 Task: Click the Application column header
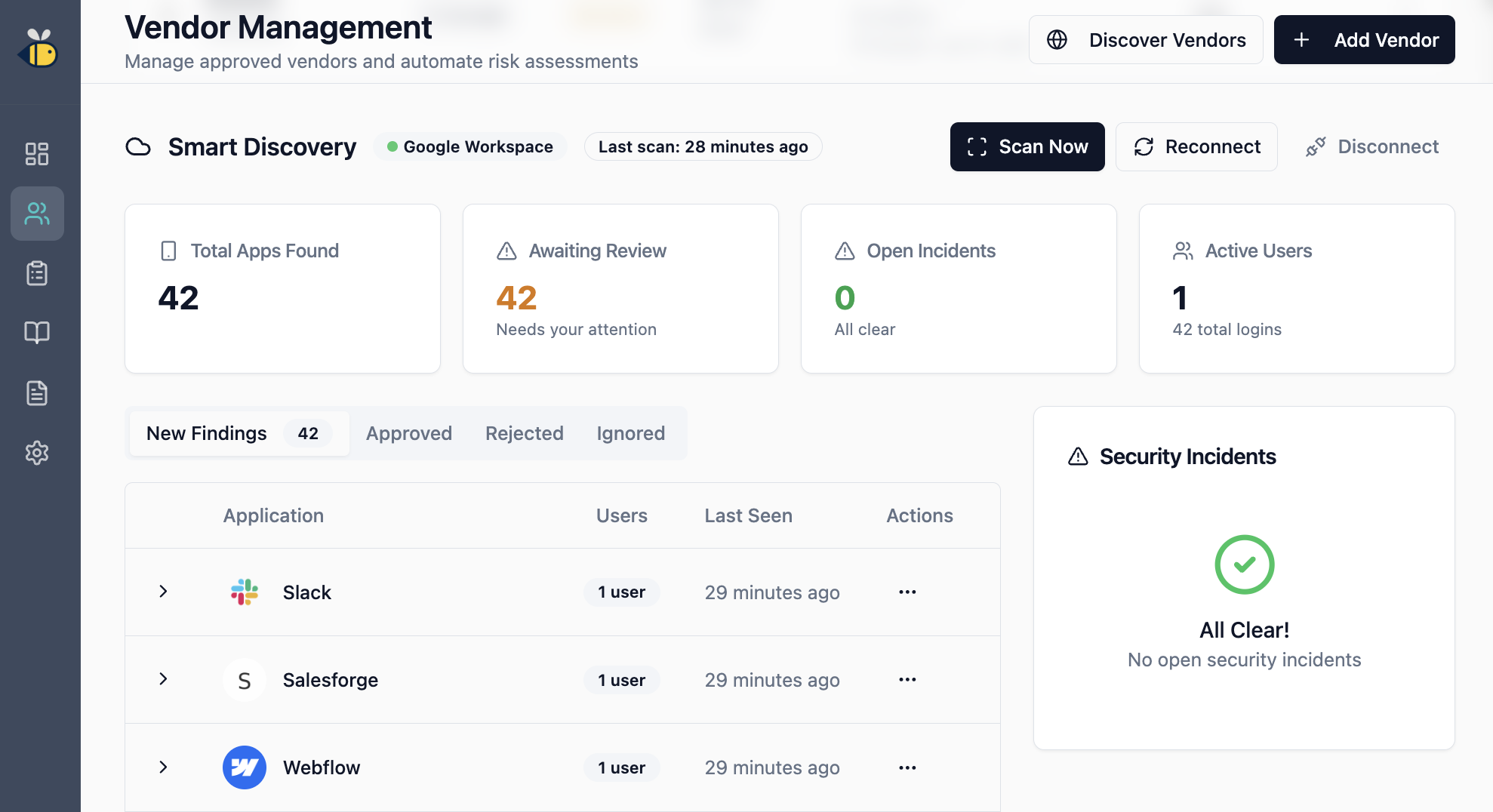point(273,515)
